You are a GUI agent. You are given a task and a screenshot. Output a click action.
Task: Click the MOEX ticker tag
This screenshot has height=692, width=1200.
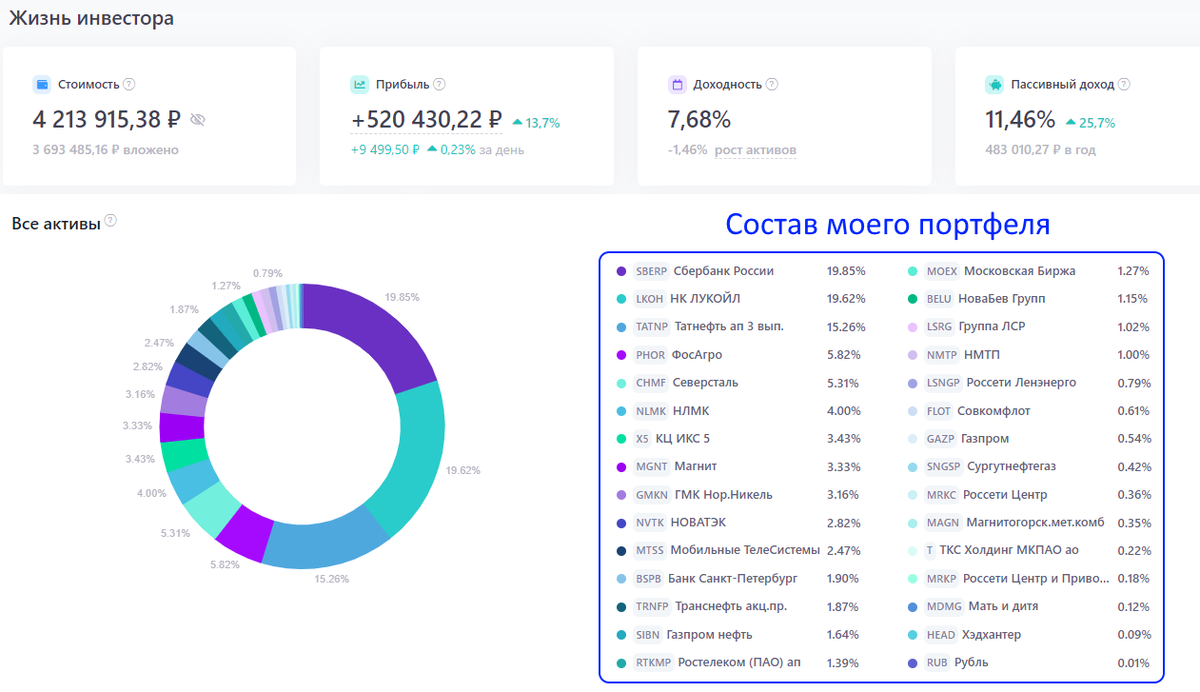[x=942, y=271]
